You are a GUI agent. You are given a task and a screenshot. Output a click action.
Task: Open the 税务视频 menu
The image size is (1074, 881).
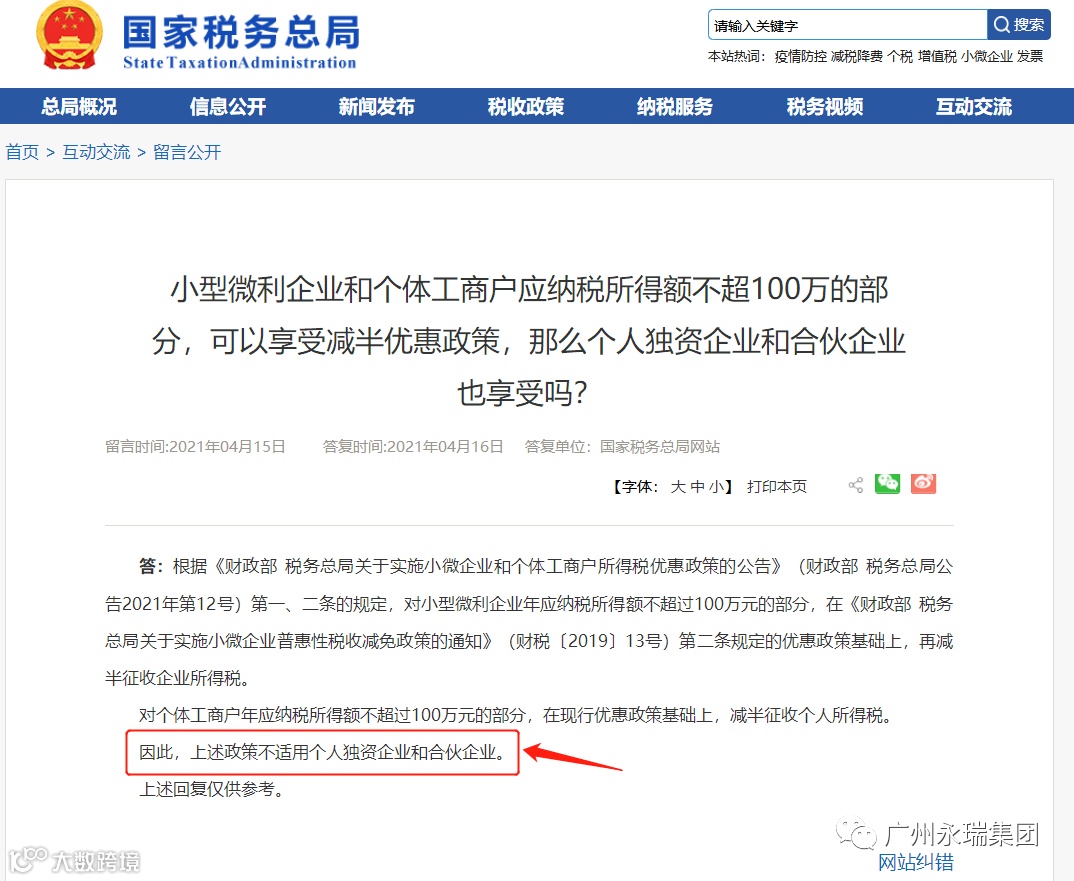click(825, 106)
